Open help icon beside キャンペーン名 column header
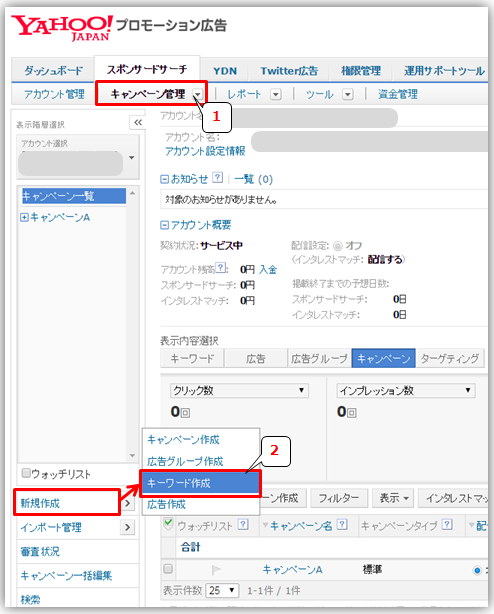494x614 pixels. 342,524
